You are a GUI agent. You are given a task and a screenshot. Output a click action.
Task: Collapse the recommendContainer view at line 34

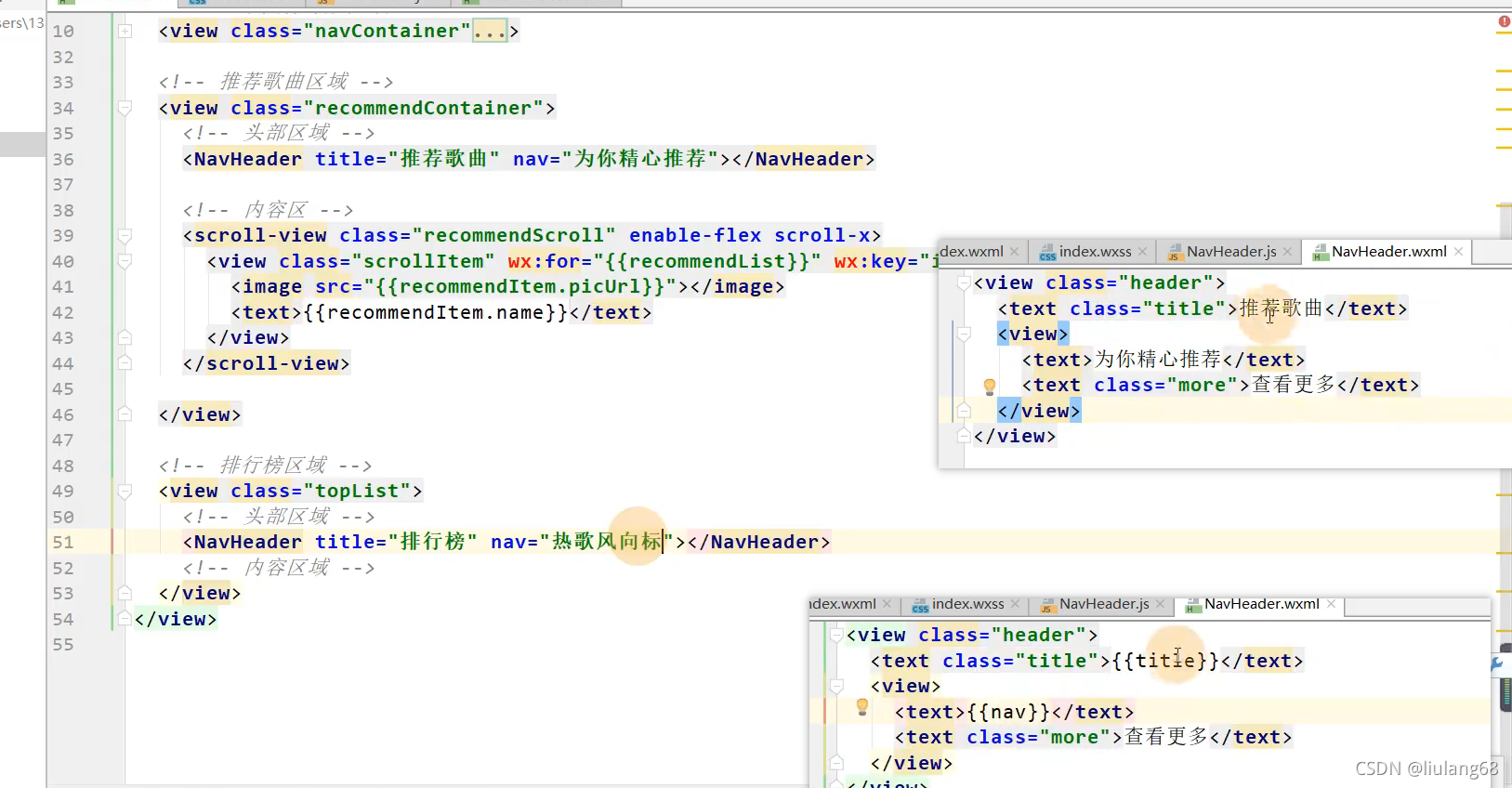pyautogui.click(x=125, y=109)
